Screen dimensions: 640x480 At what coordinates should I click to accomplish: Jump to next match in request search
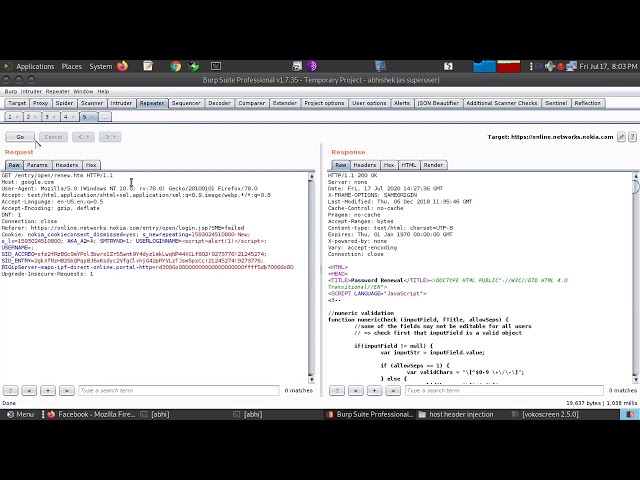point(67,391)
